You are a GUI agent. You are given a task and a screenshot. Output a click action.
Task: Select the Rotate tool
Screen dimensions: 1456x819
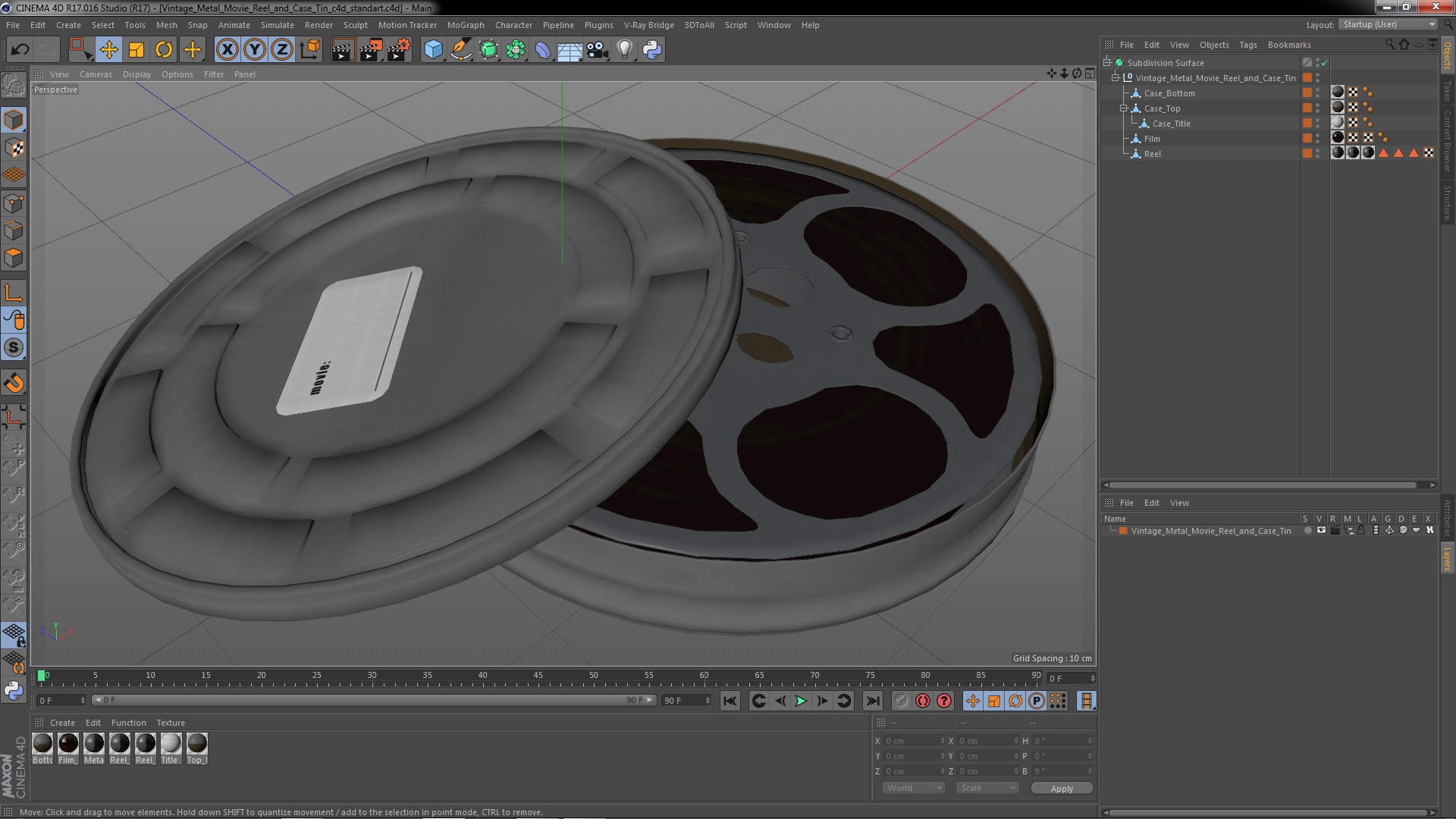tap(164, 50)
